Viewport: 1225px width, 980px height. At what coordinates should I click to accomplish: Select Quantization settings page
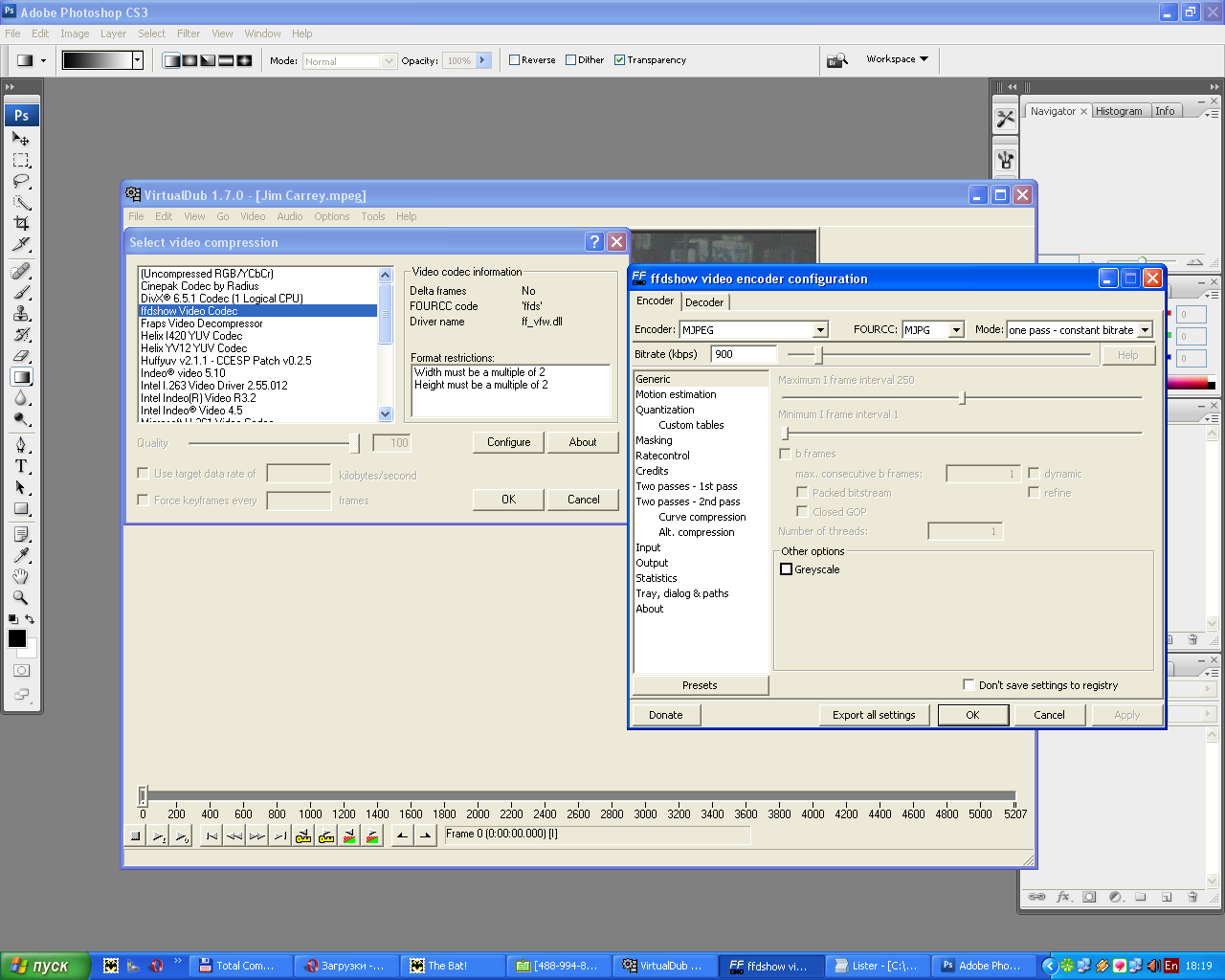[x=665, y=410]
